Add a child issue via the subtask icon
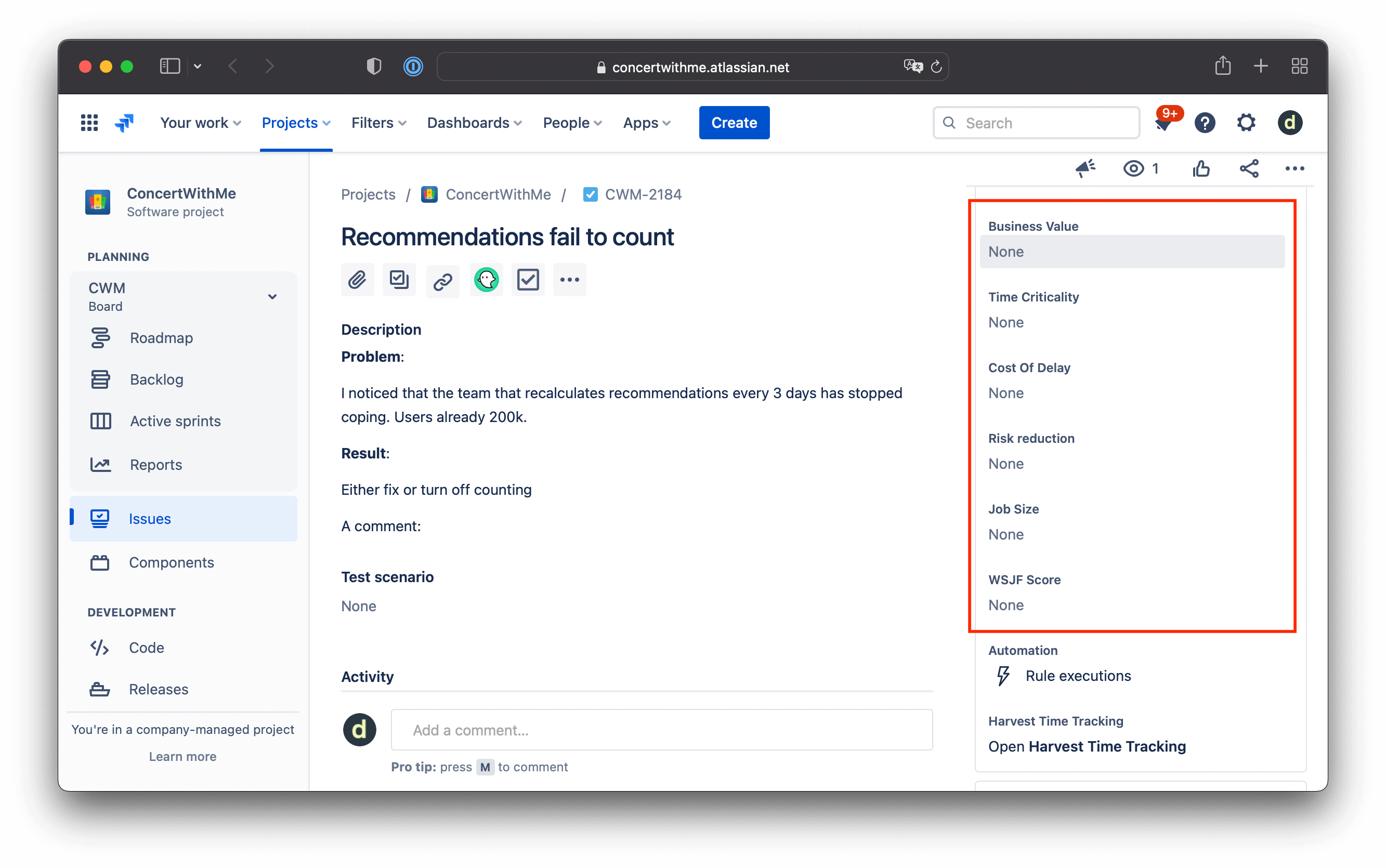This screenshot has width=1386, height=868. (x=399, y=280)
